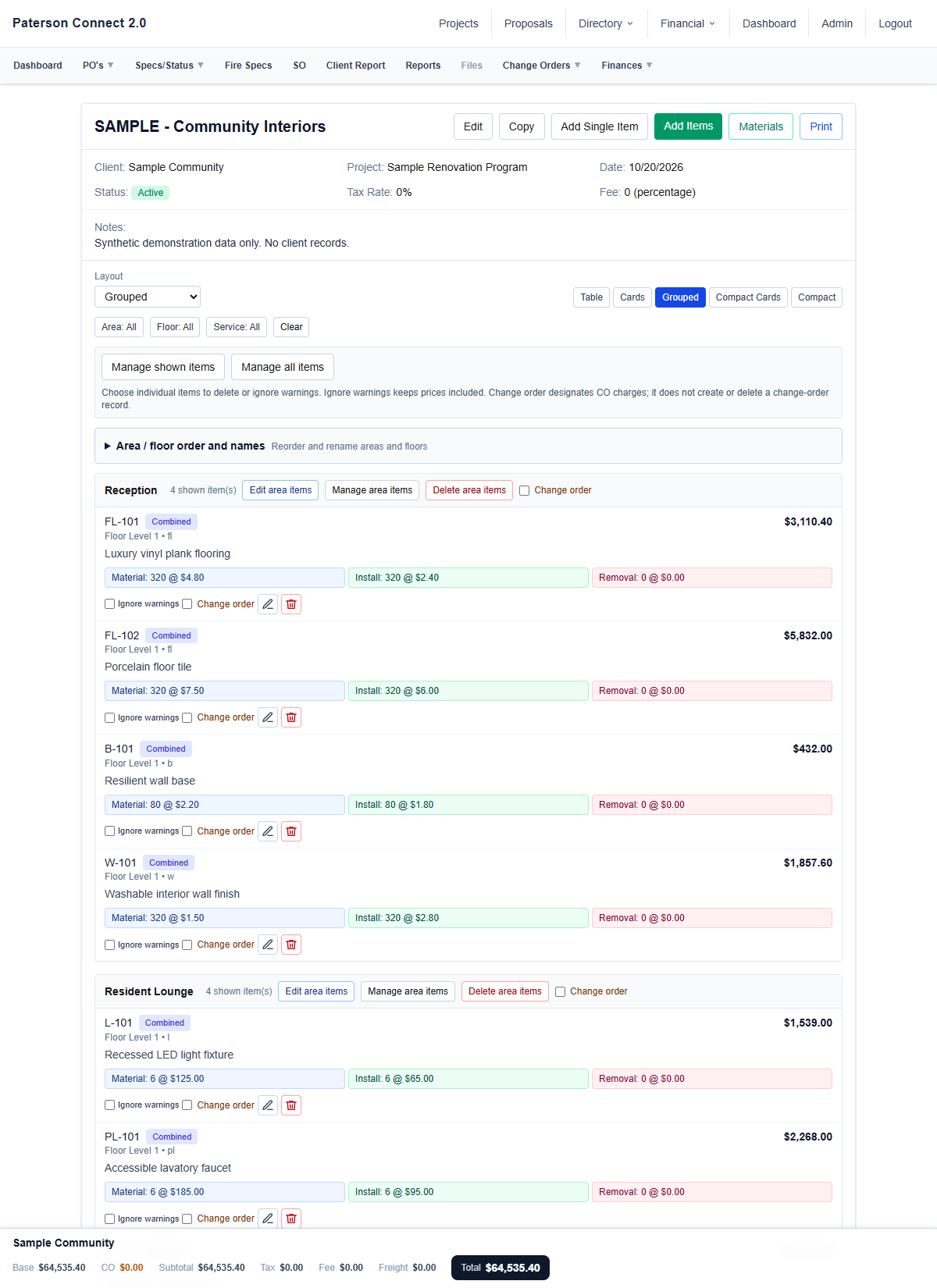Go to Fire Specs section

point(248,66)
